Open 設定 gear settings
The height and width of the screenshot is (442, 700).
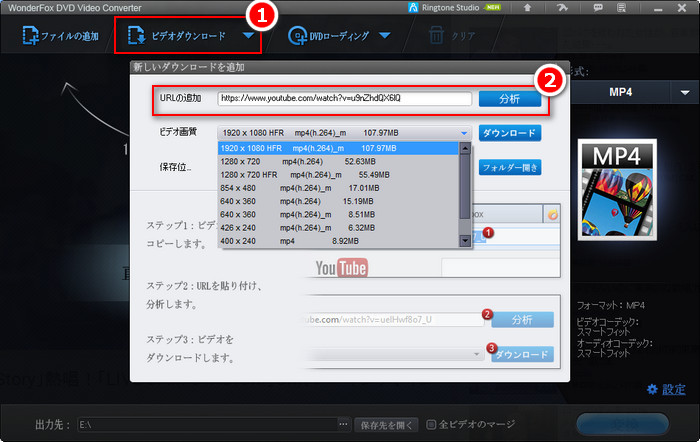[667, 389]
